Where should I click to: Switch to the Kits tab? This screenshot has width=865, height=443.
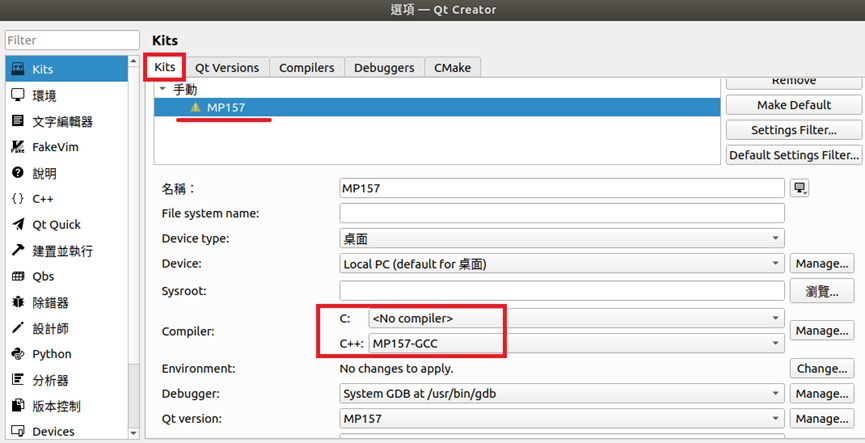point(165,67)
